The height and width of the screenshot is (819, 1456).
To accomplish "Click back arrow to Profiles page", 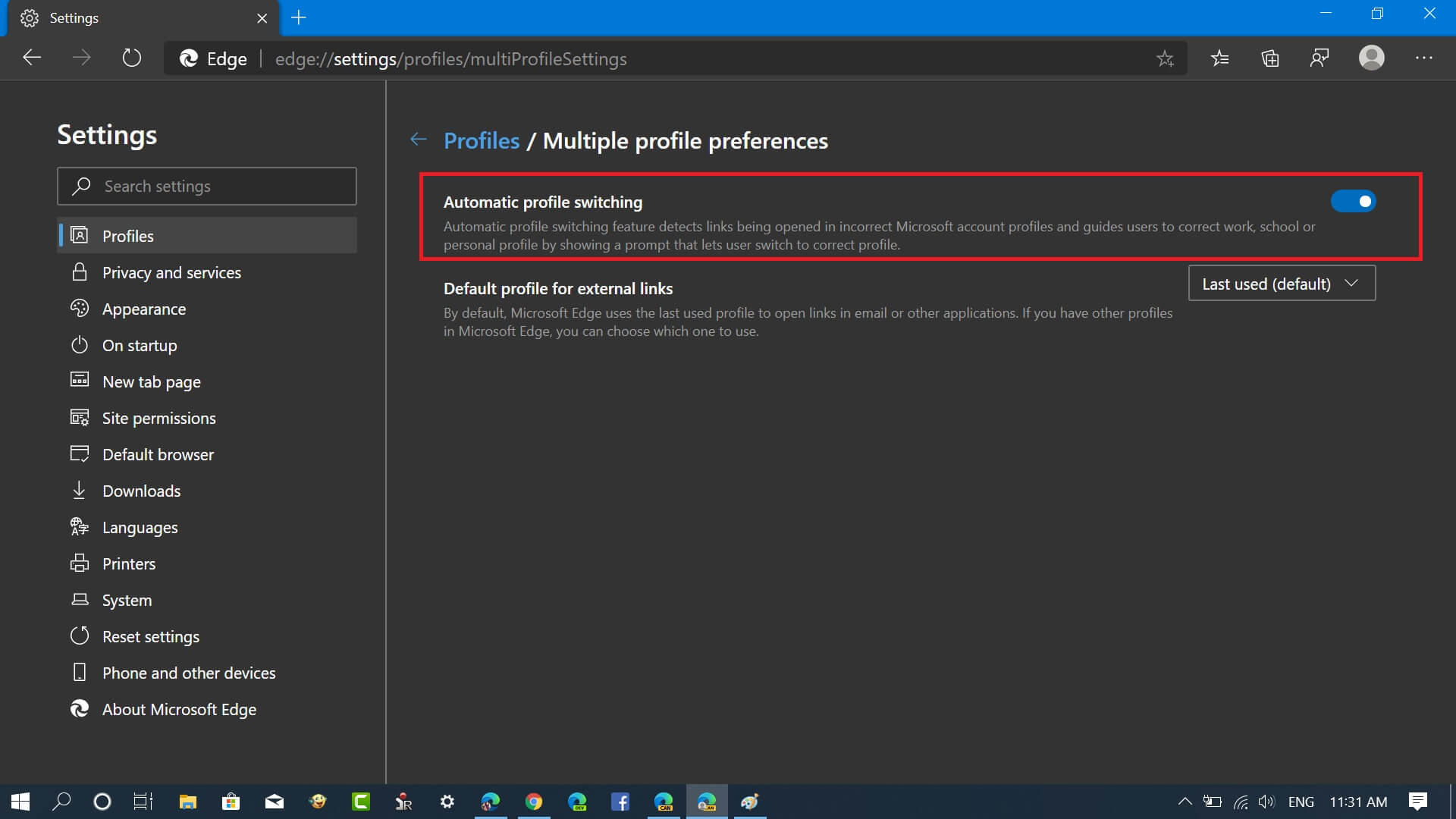I will click(419, 140).
